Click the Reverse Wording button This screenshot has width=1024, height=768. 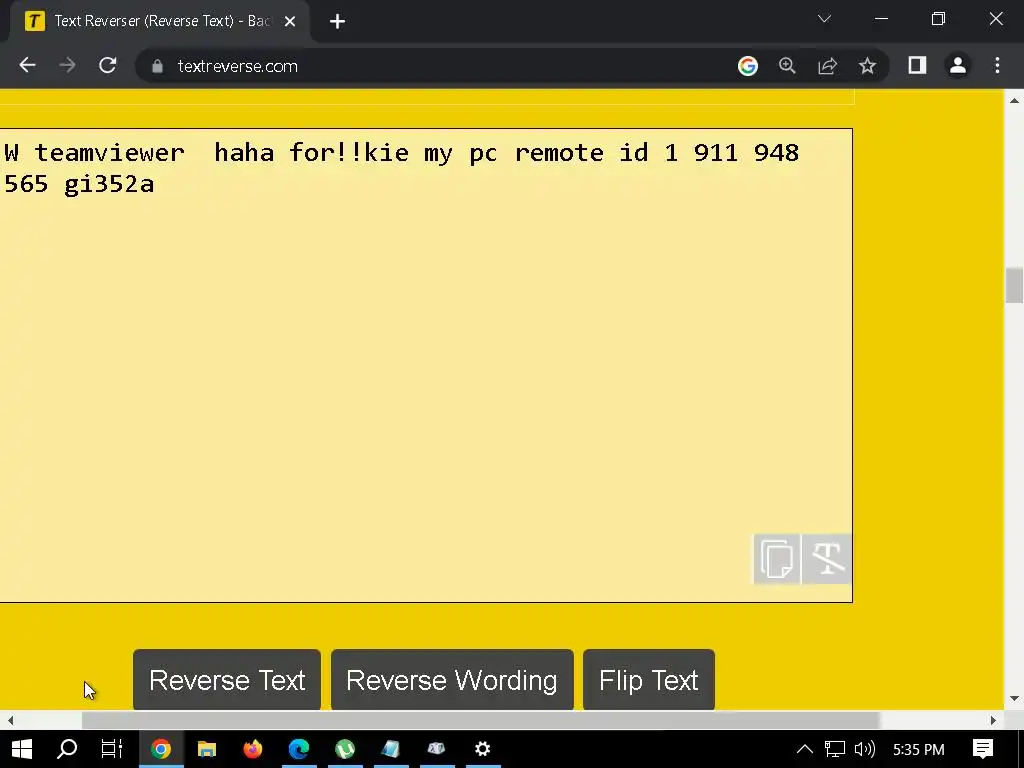(452, 680)
